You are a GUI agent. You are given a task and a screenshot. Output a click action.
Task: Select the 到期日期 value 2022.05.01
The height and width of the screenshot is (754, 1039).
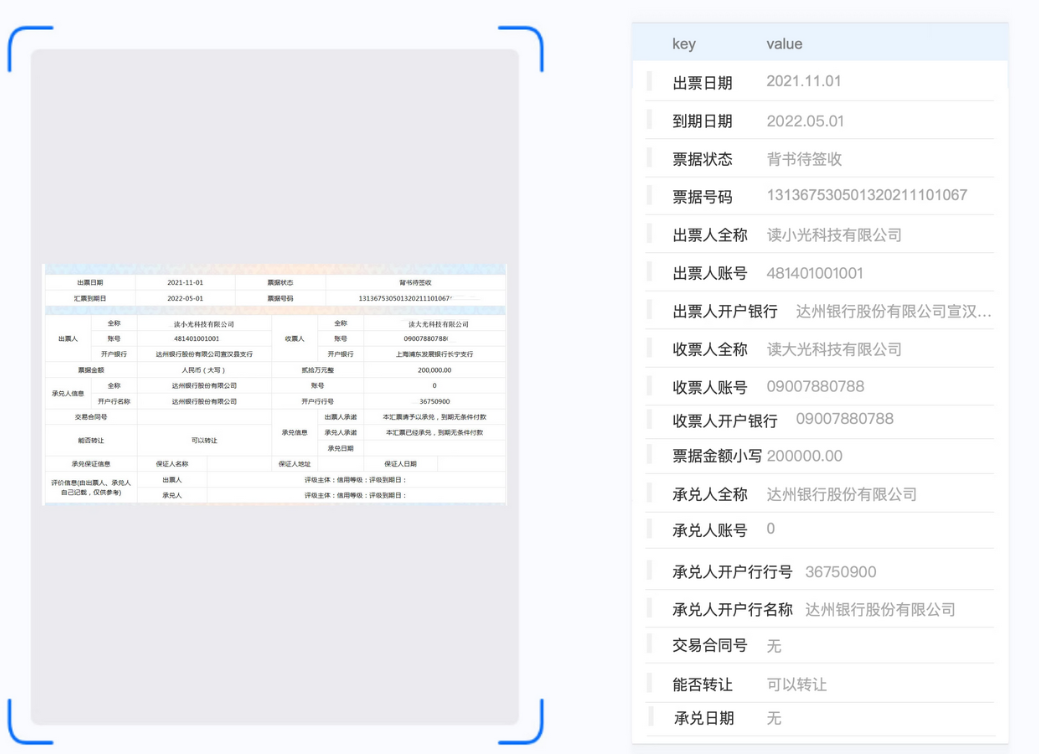click(805, 121)
